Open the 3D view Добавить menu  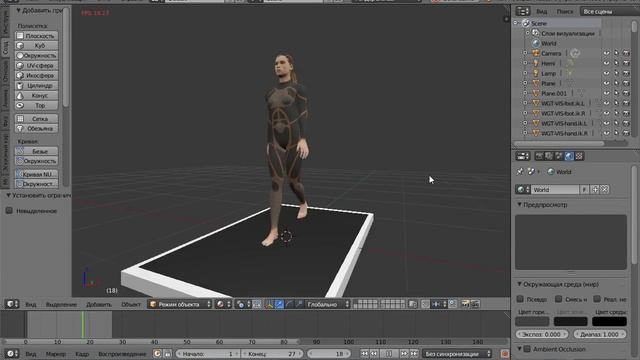click(x=99, y=304)
